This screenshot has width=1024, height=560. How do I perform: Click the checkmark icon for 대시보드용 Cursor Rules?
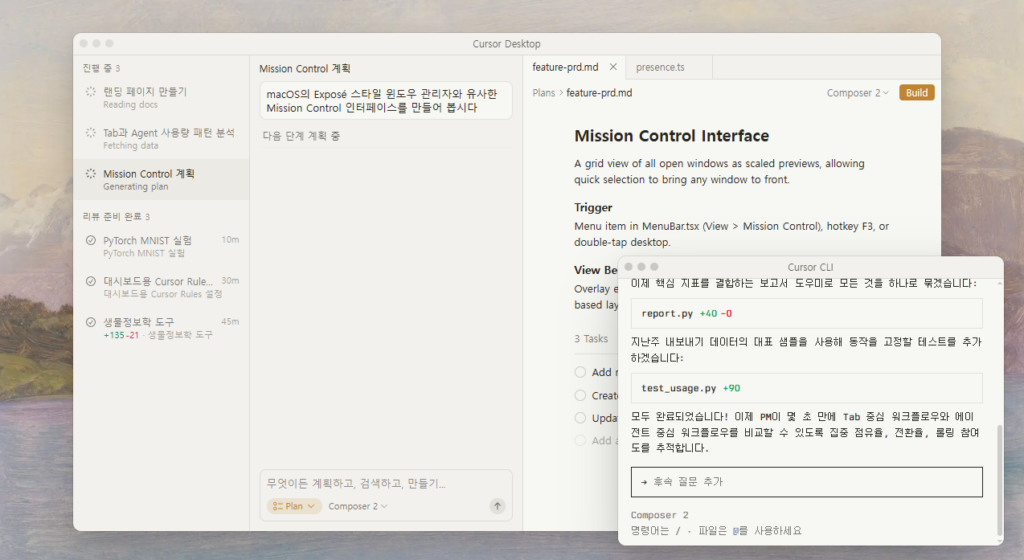(91, 282)
